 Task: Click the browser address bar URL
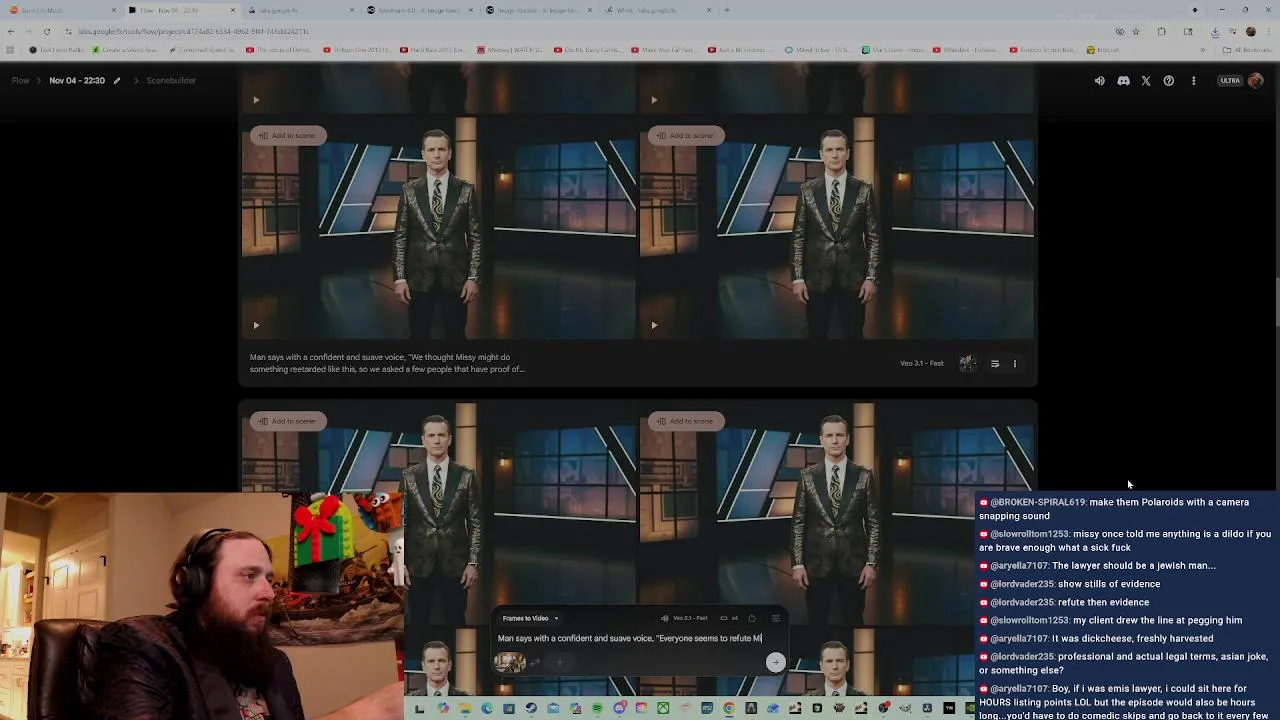(x=193, y=31)
